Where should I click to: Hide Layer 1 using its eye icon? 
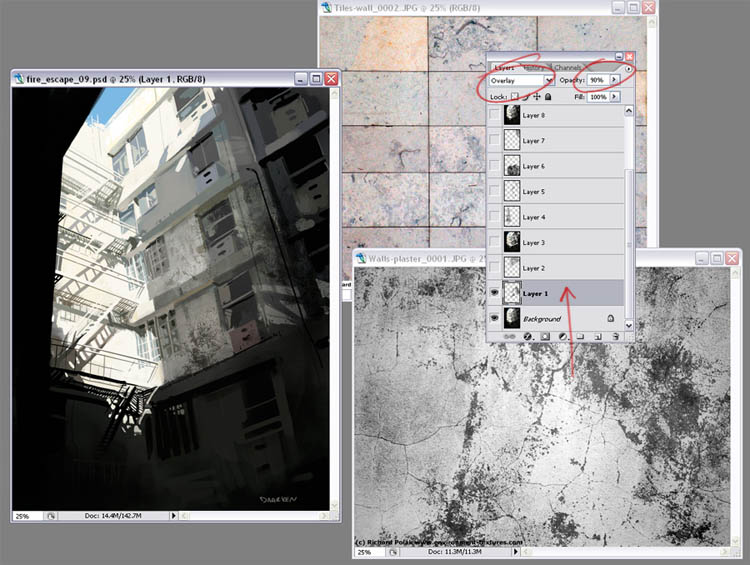(494, 293)
